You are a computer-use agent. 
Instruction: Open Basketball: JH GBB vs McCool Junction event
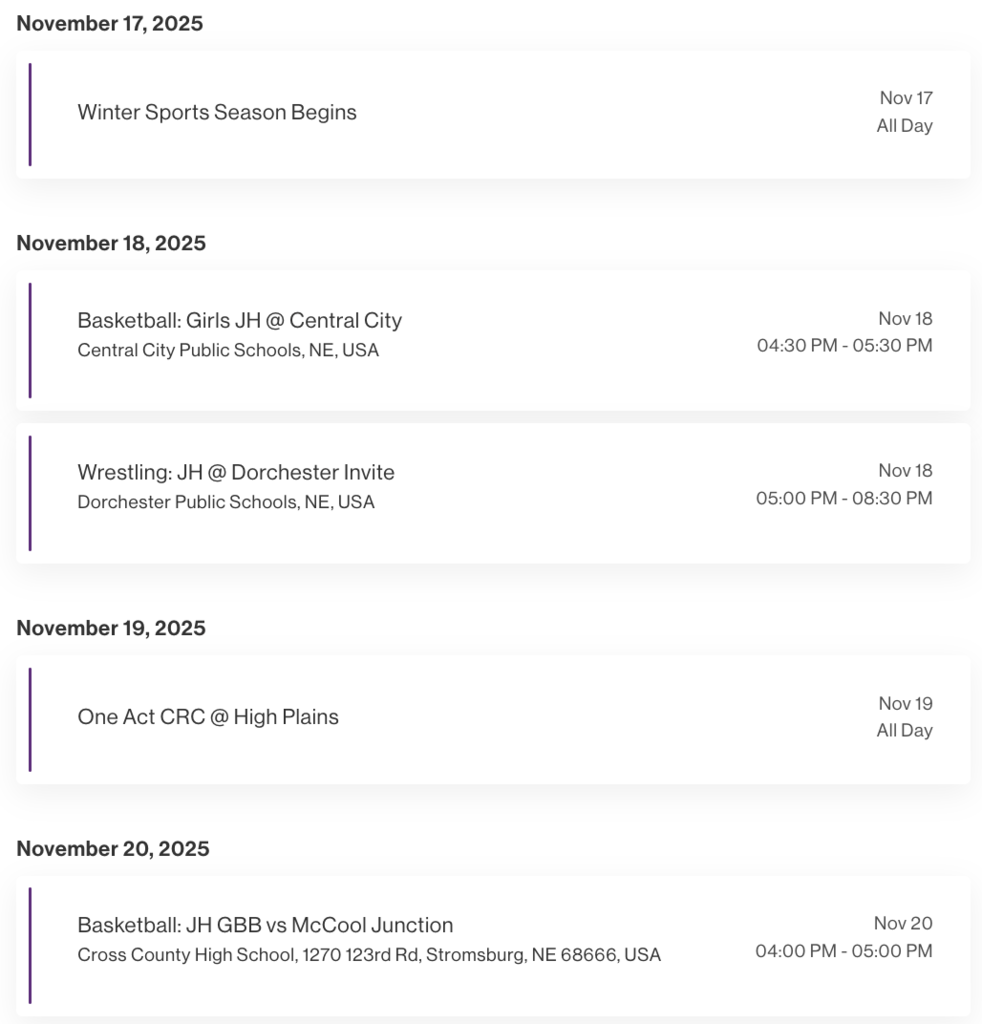[265, 925]
